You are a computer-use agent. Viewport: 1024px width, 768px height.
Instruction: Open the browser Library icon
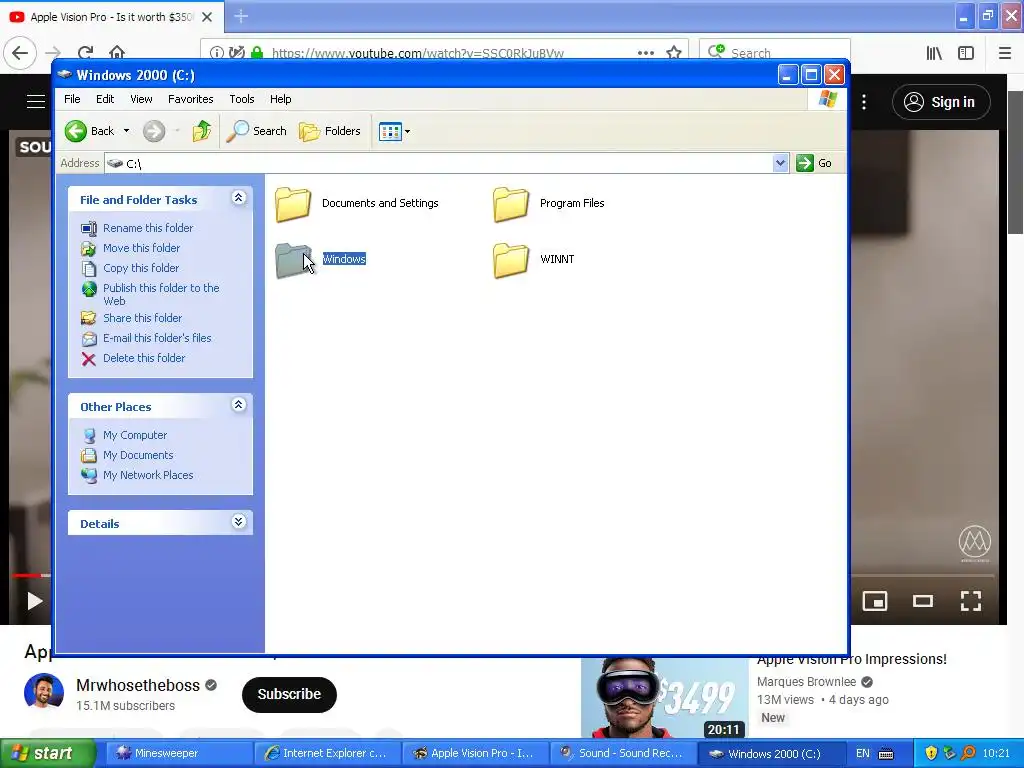[x=934, y=53]
